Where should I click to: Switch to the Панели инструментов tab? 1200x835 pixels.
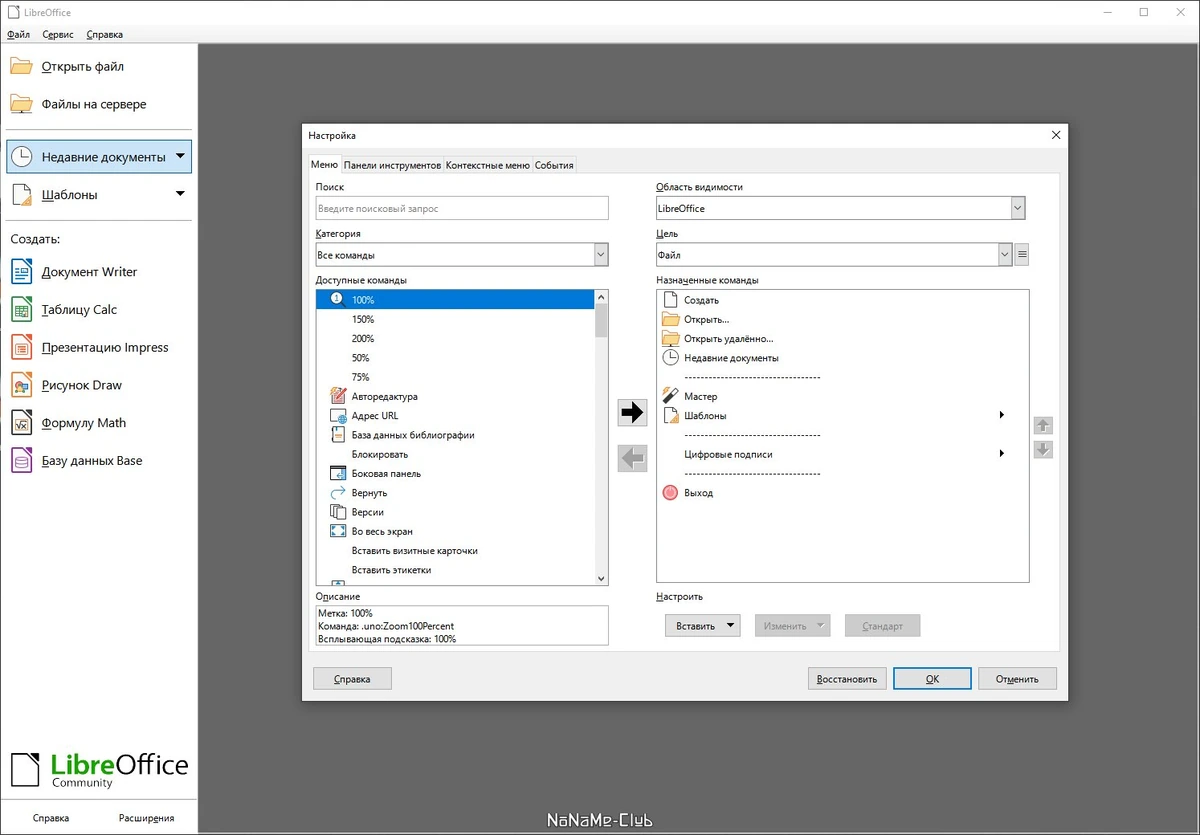392,165
